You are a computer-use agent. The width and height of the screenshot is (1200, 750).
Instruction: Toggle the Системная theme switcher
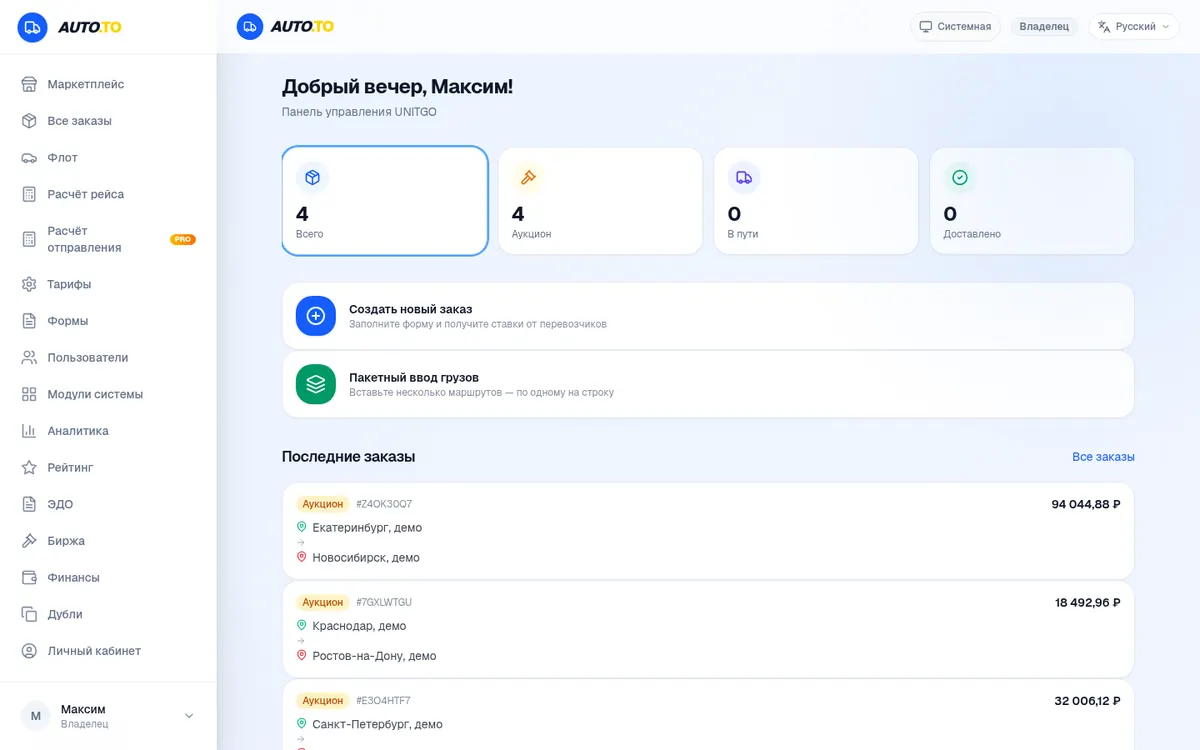(955, 27)
